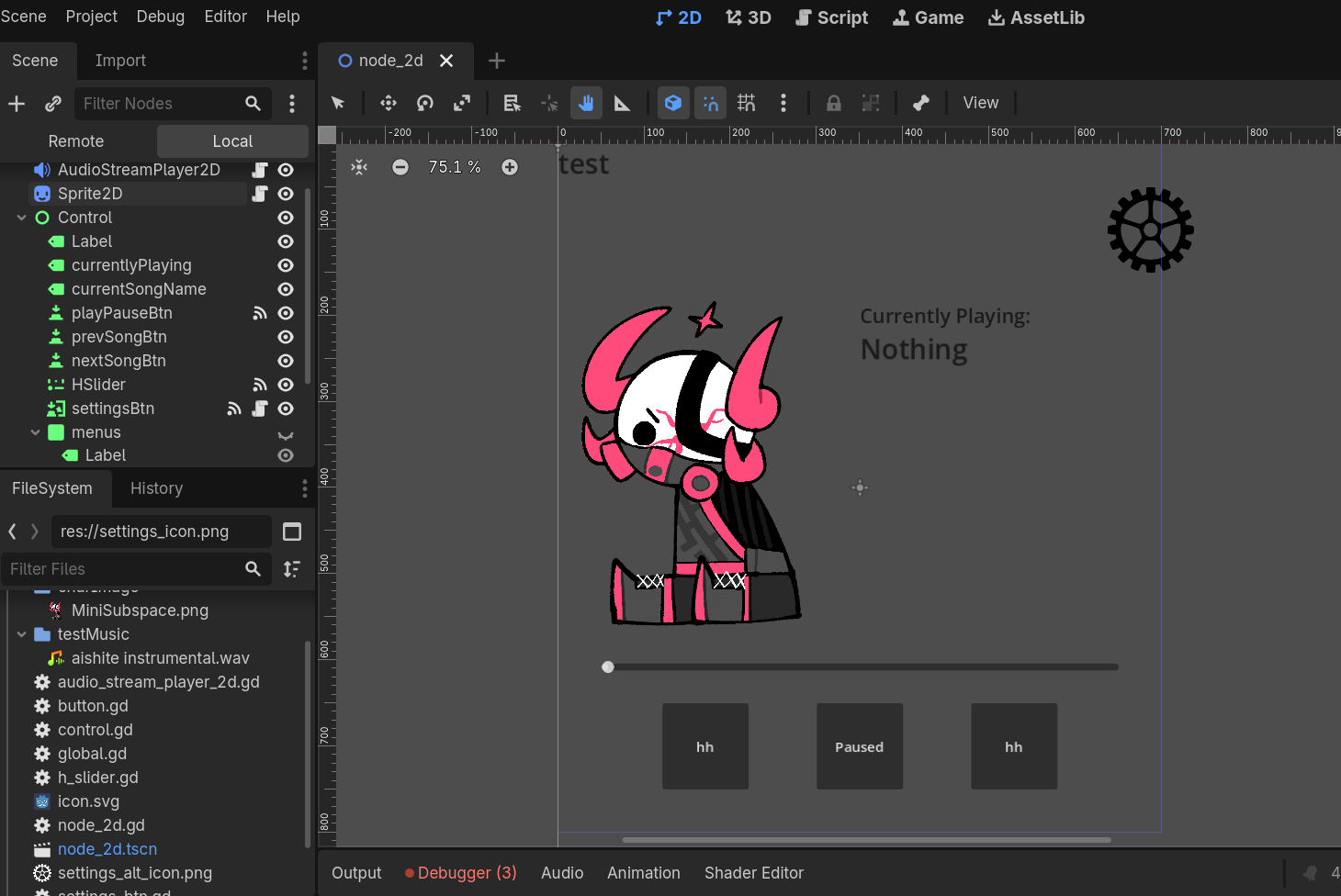This screenshot has height=896, width=1341.
Task: Click the list selectable nodes tool
Action: [x=513, y=103]
